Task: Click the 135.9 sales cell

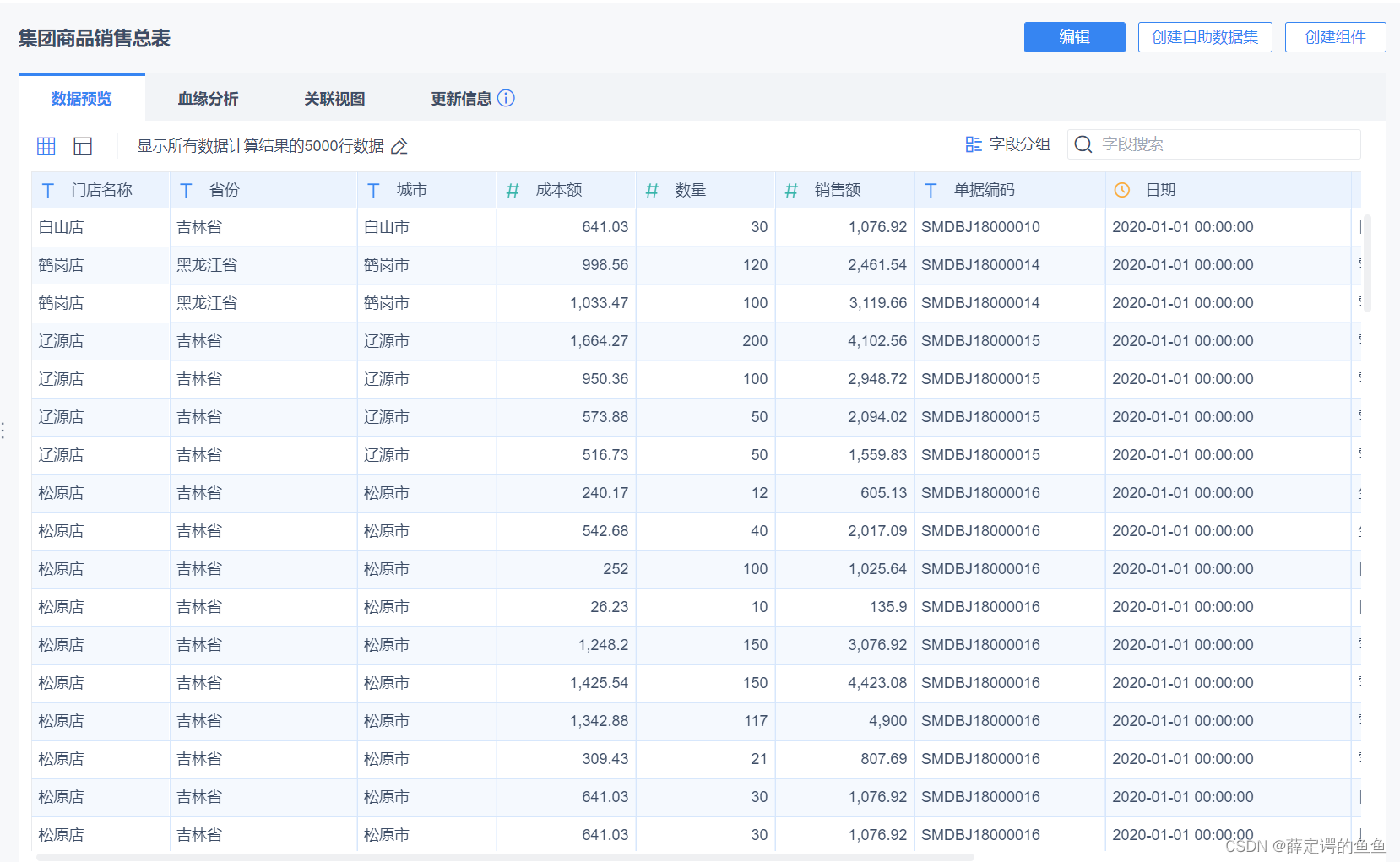Action: (x=844, y=607)
